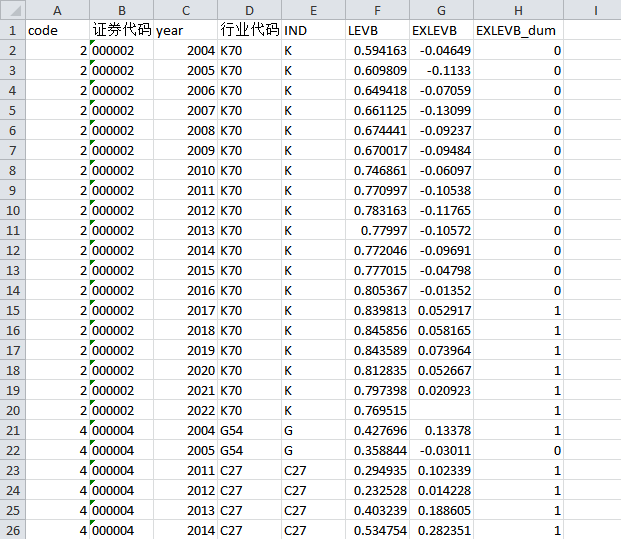Select cell with LEVB value 0.805367

click(377, 290)
